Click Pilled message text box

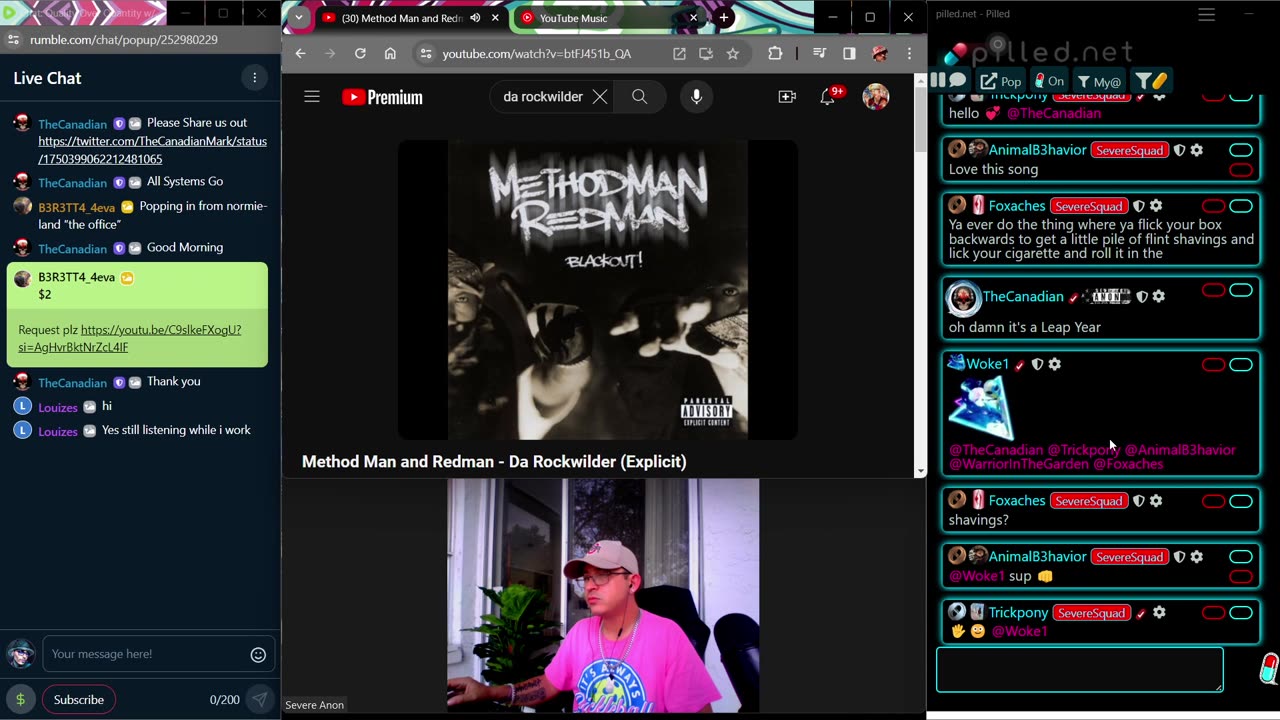(1079, 670)
